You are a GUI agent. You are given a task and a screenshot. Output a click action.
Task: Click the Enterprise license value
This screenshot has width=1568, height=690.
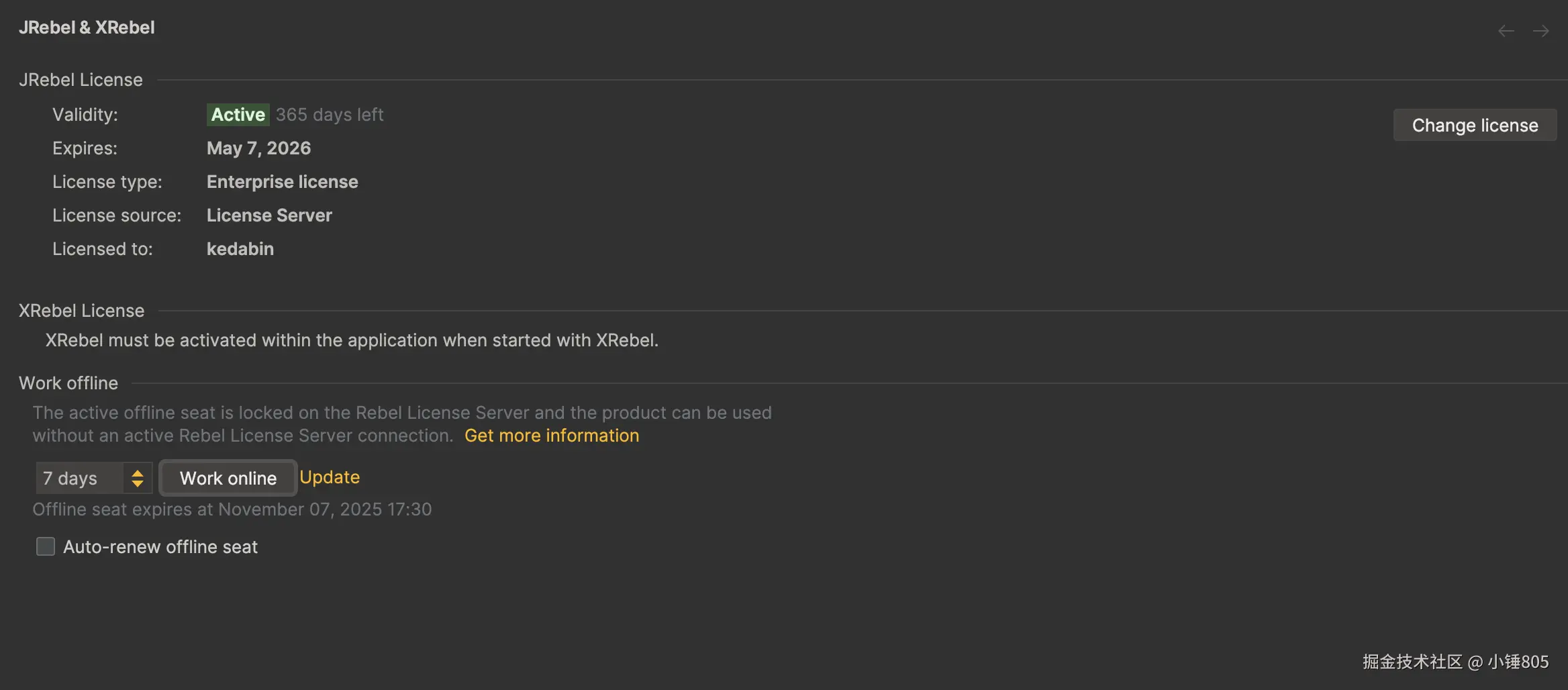pos(282,182)
